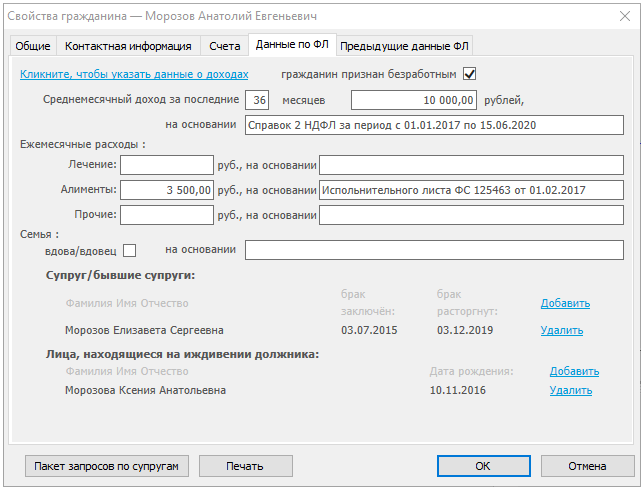
Task: Click the Прочие expenses amount field
Action: tap(167, 214)
